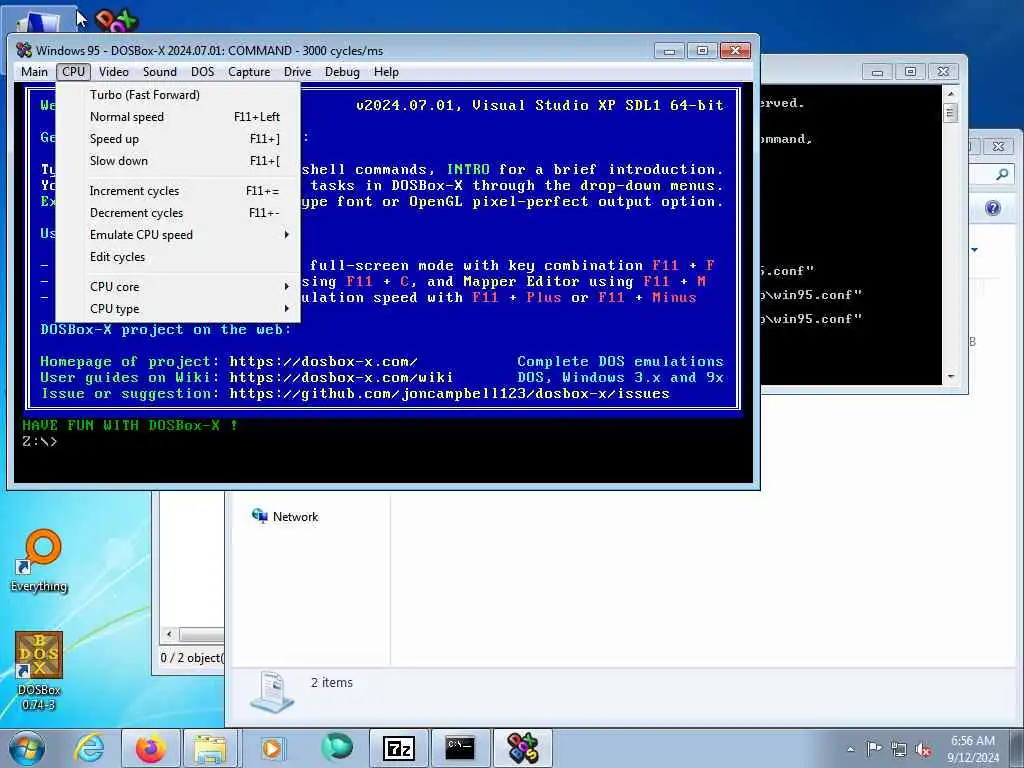
Task: Open the Video menu
Action: click(114, 72)
